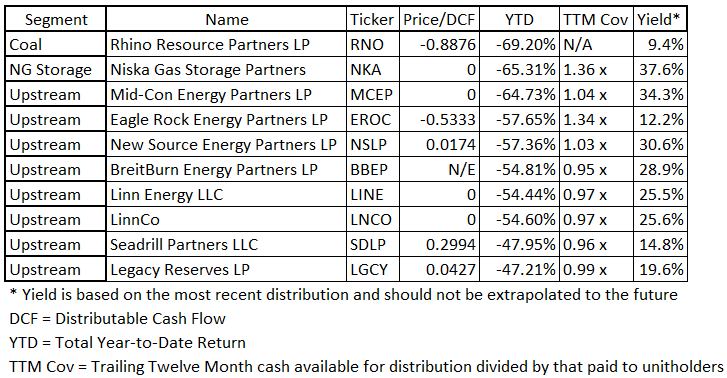Click the YTD column header
727x378 pixels.
519,19
